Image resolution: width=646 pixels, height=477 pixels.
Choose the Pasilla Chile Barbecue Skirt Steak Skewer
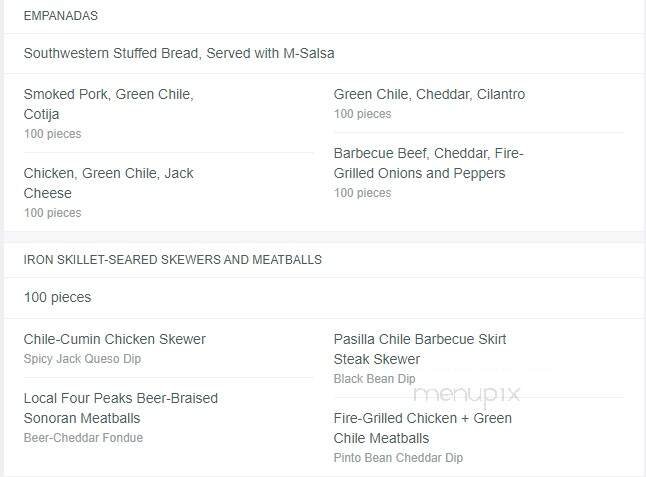pos(420,349)
